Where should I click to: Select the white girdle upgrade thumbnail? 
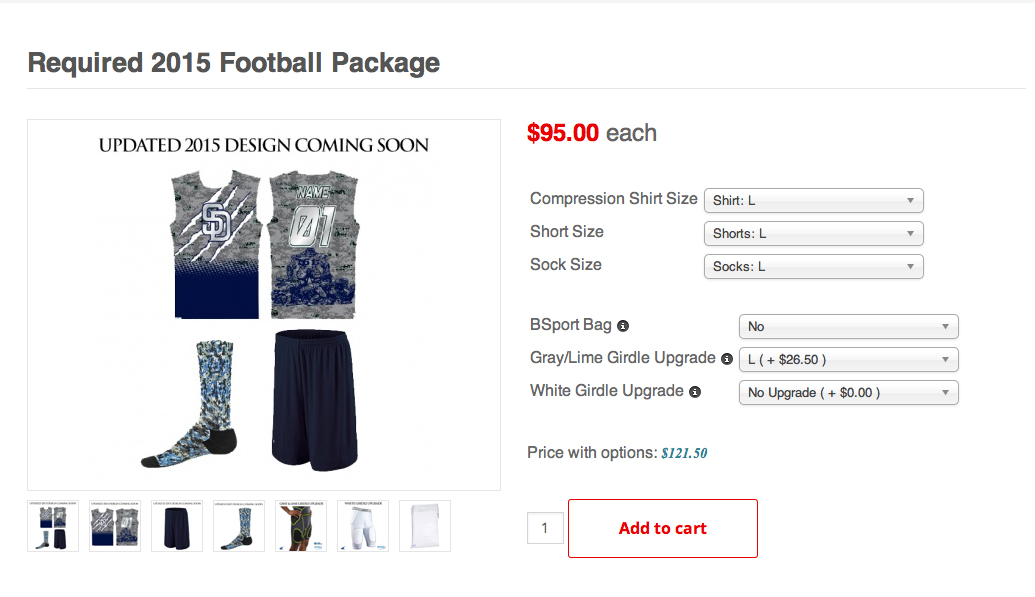(363, 526)
